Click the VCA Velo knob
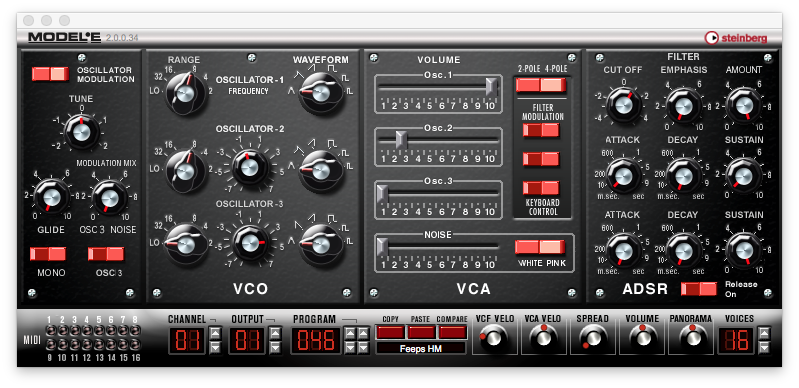 (x=543, y=338)
